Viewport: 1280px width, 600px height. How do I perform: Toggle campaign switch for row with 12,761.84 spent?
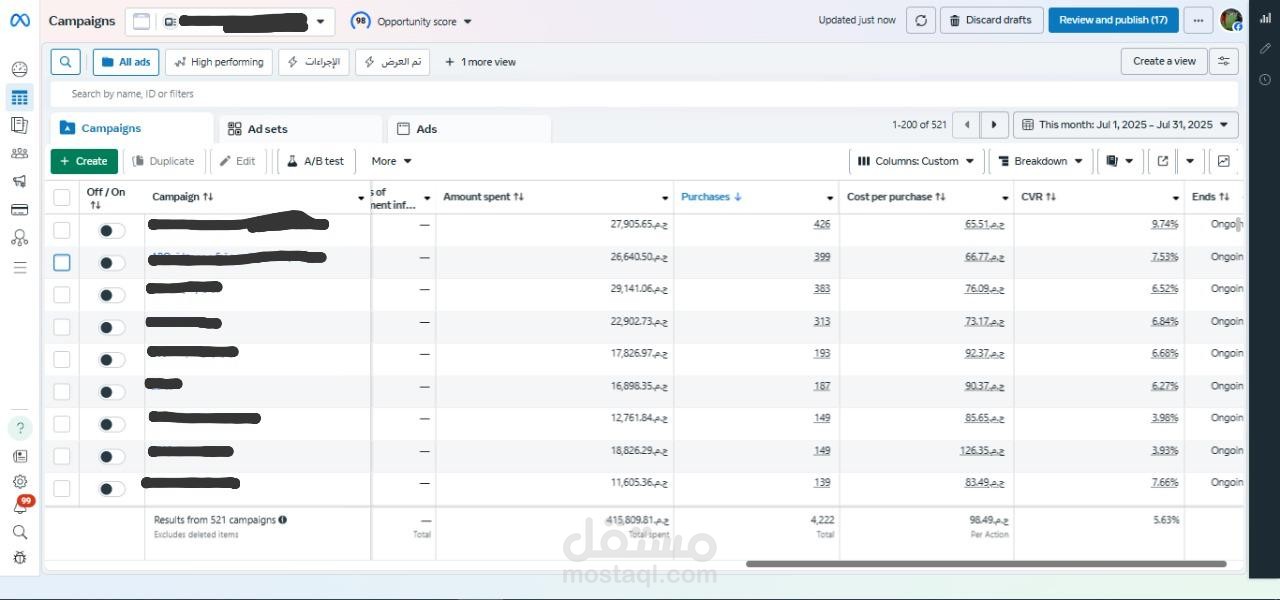point(112,424)
